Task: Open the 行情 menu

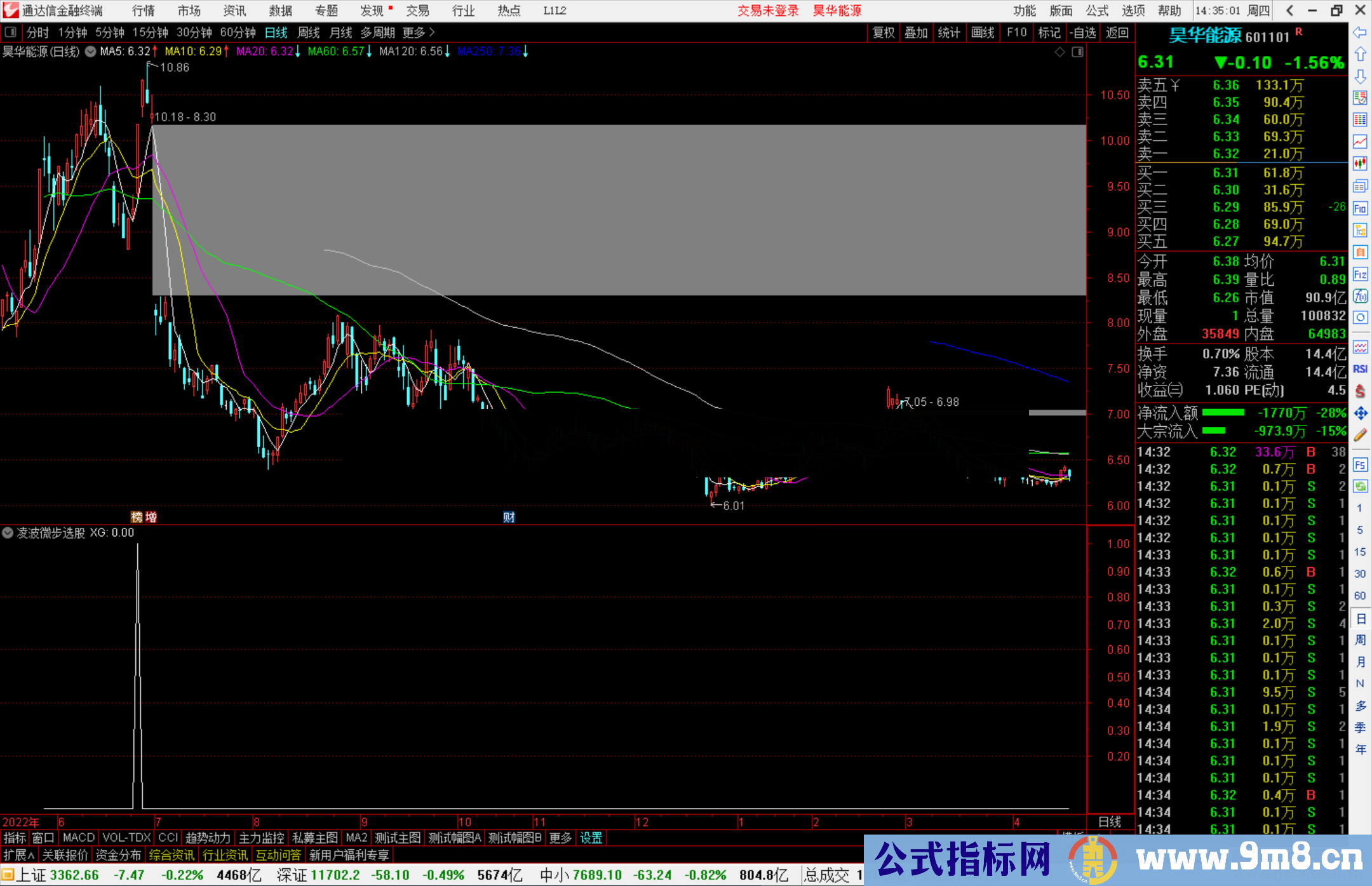Action: [x=144, y=11]
